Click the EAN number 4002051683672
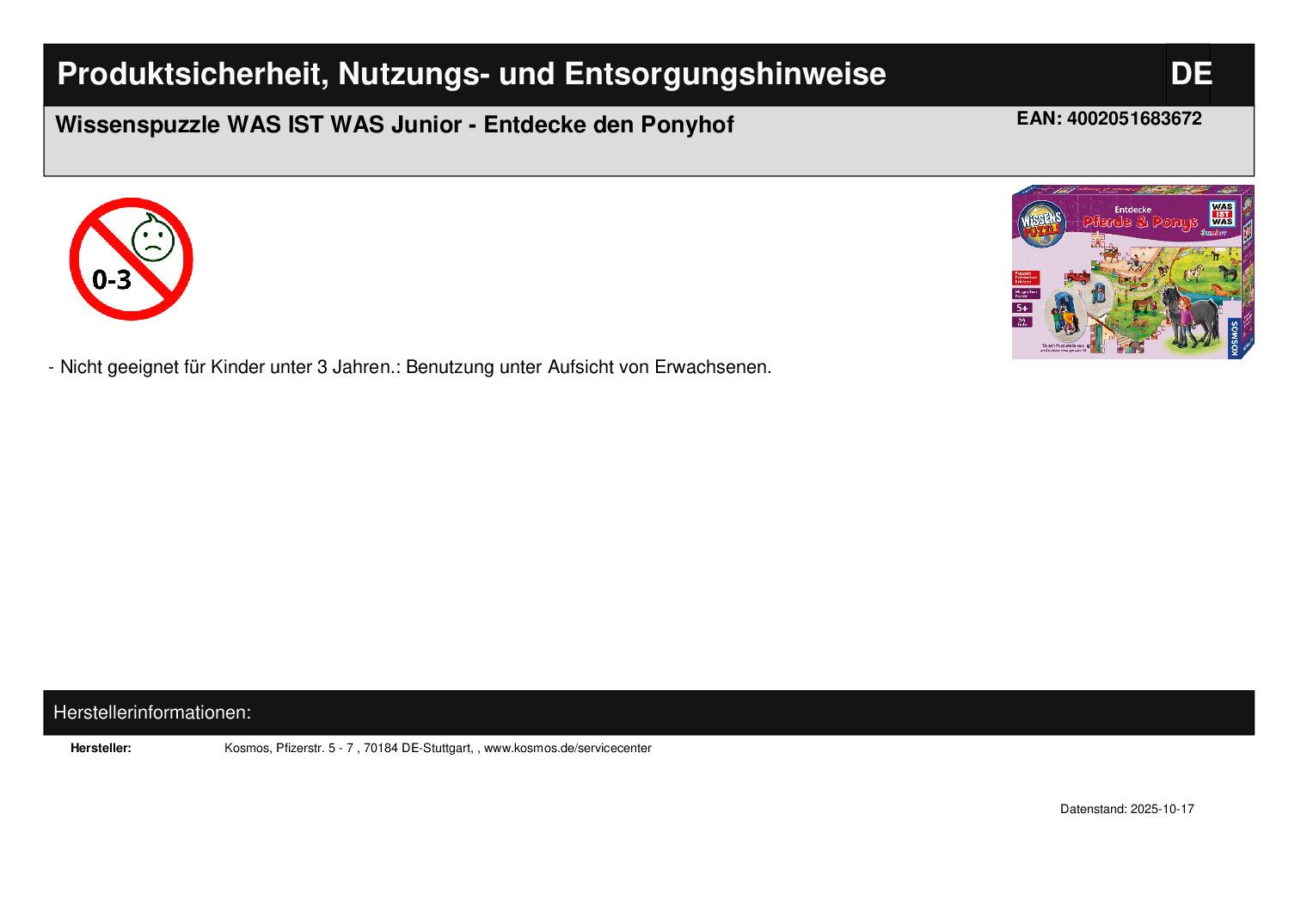 click(x=1108, y=119)
